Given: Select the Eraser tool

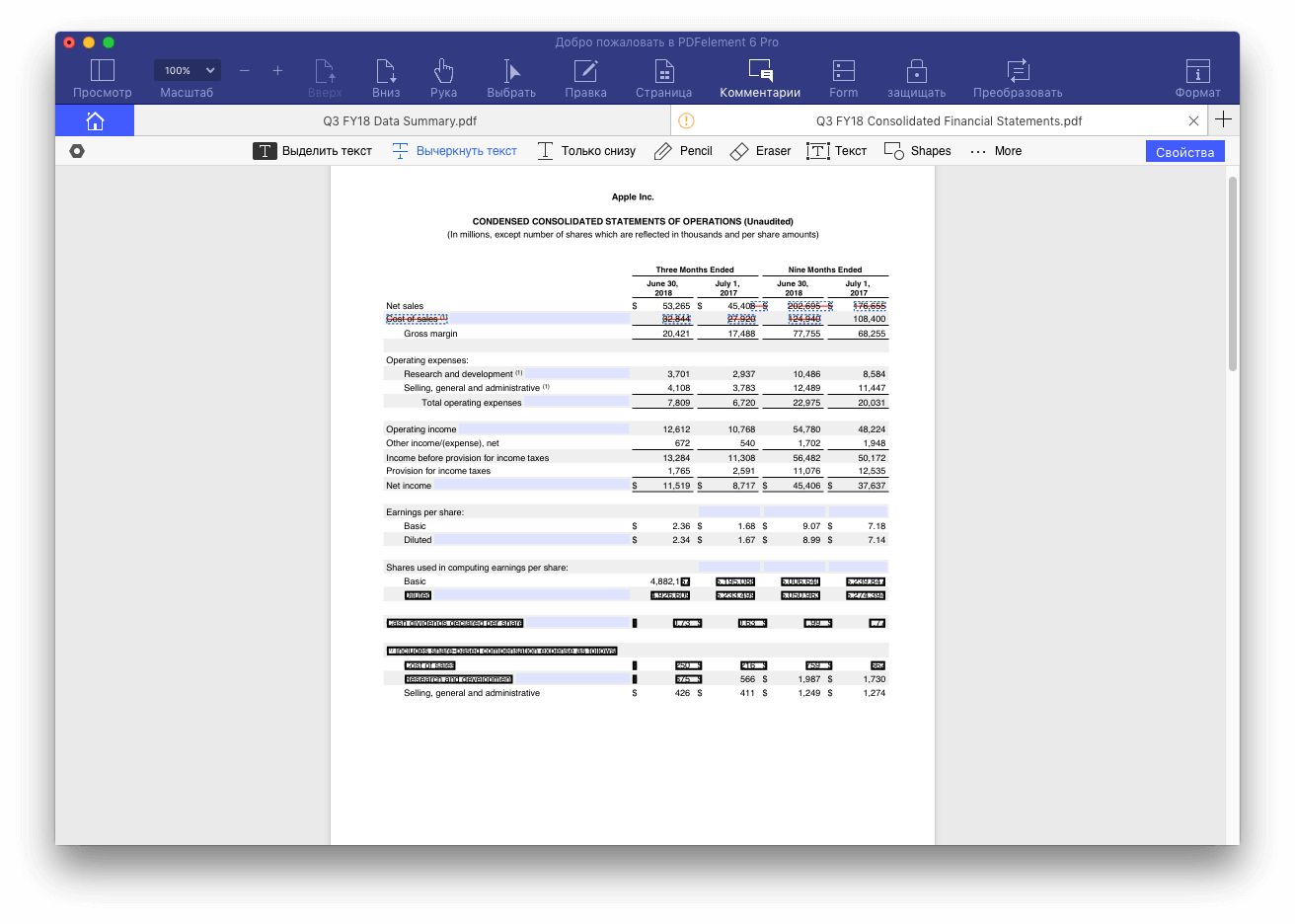Looking at the screenshot, I should pos(760,151).
